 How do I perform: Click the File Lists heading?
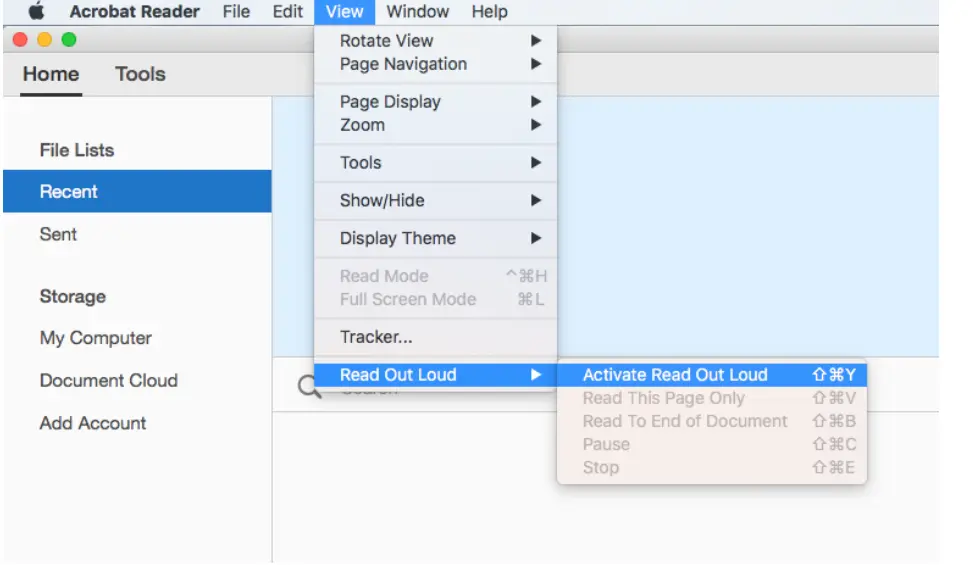[x=77, y=150]
